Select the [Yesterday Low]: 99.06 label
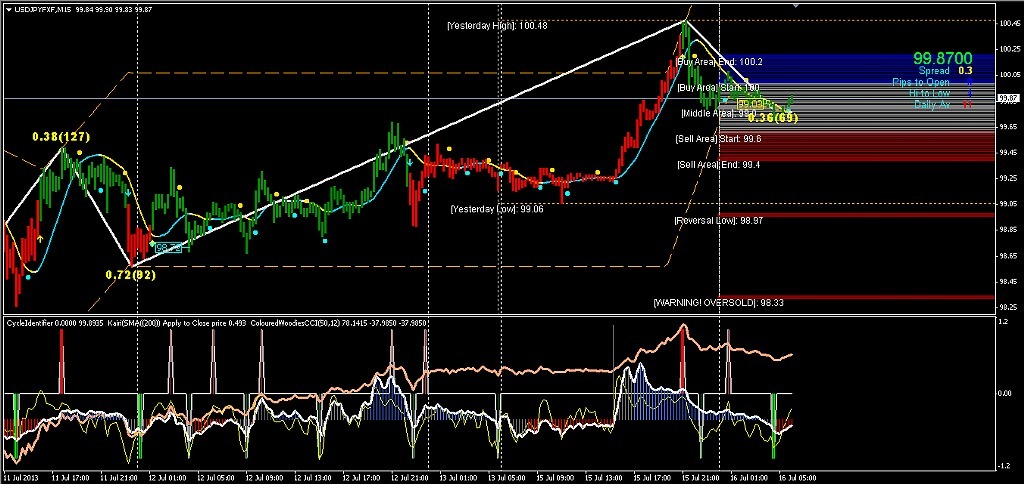Viewport: 1024px width, 484px height. click(x=497, y=209)
